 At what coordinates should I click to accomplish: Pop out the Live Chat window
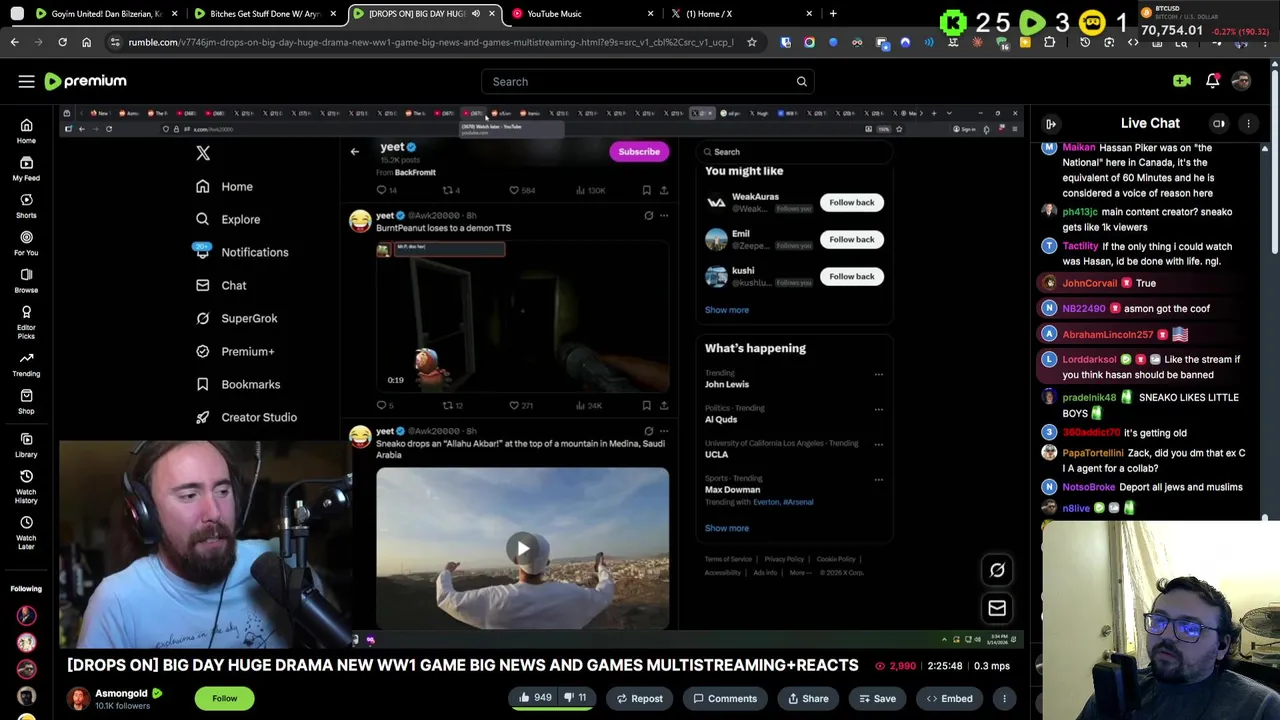coord(1219,123)
